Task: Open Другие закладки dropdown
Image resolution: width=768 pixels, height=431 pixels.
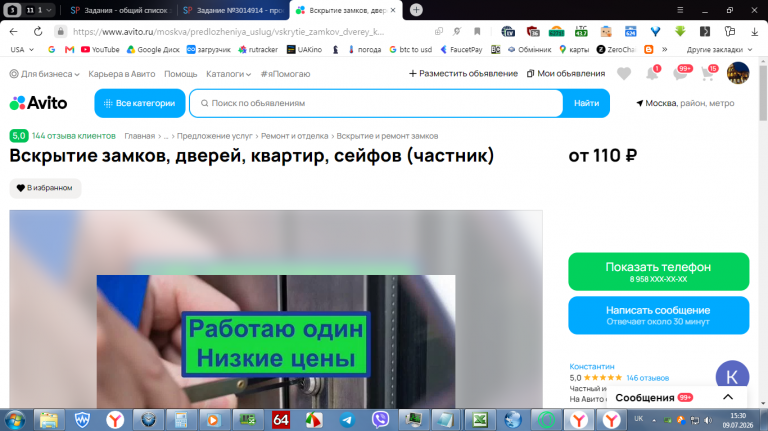Action: coord(719,49)
